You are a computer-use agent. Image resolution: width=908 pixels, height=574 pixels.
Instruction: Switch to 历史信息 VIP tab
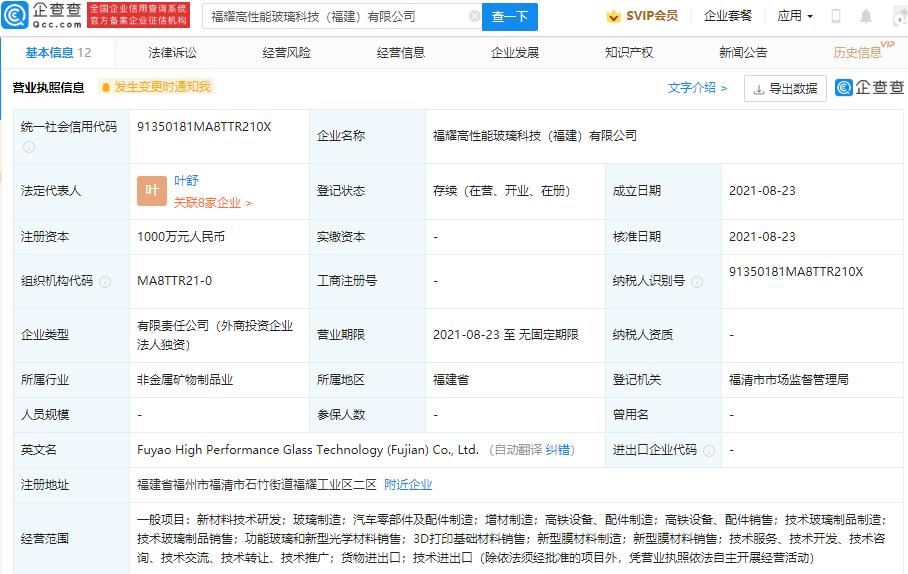coord(863,51)
